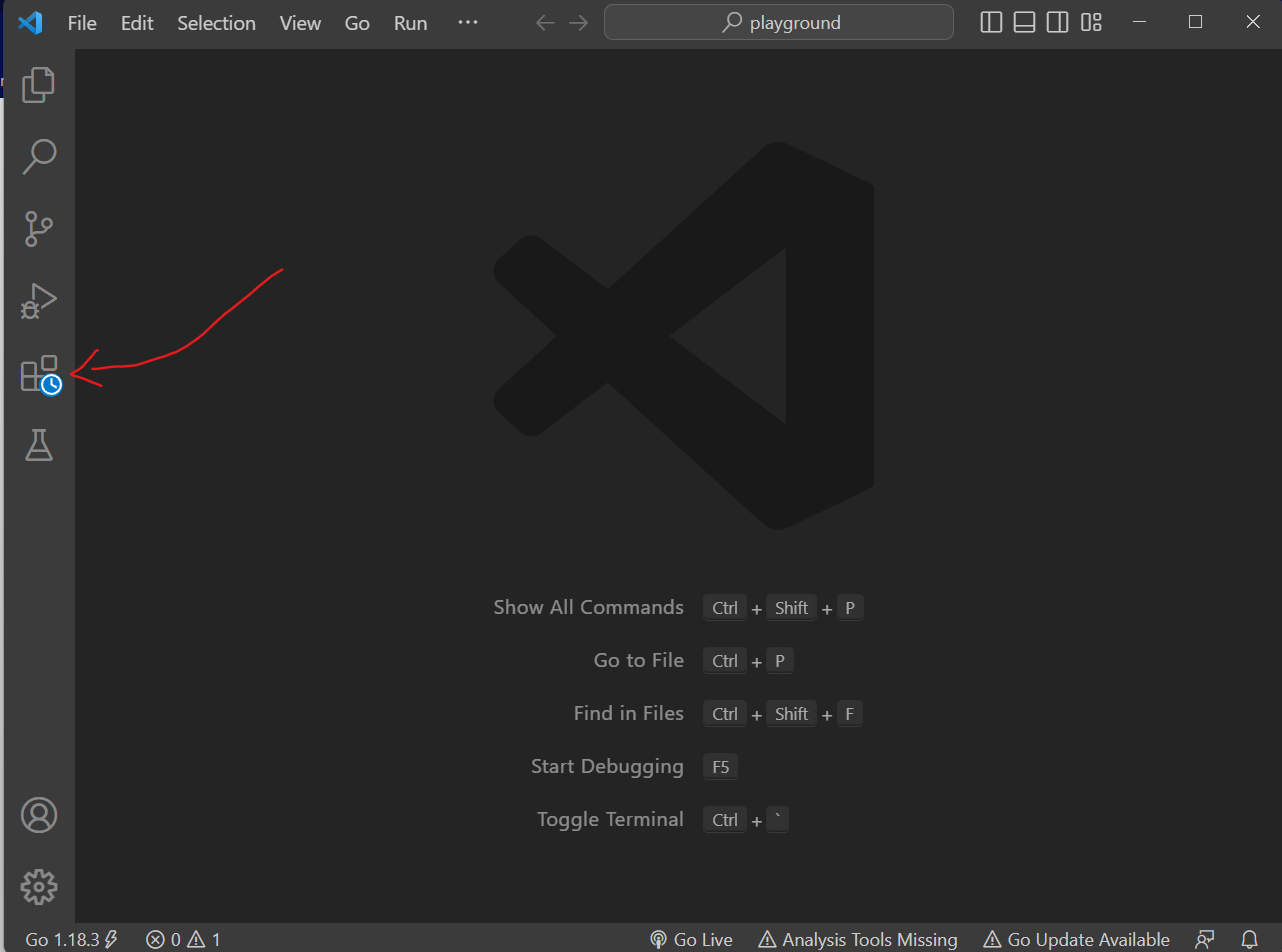Open the Accounts menu

[x=38, y=815]
